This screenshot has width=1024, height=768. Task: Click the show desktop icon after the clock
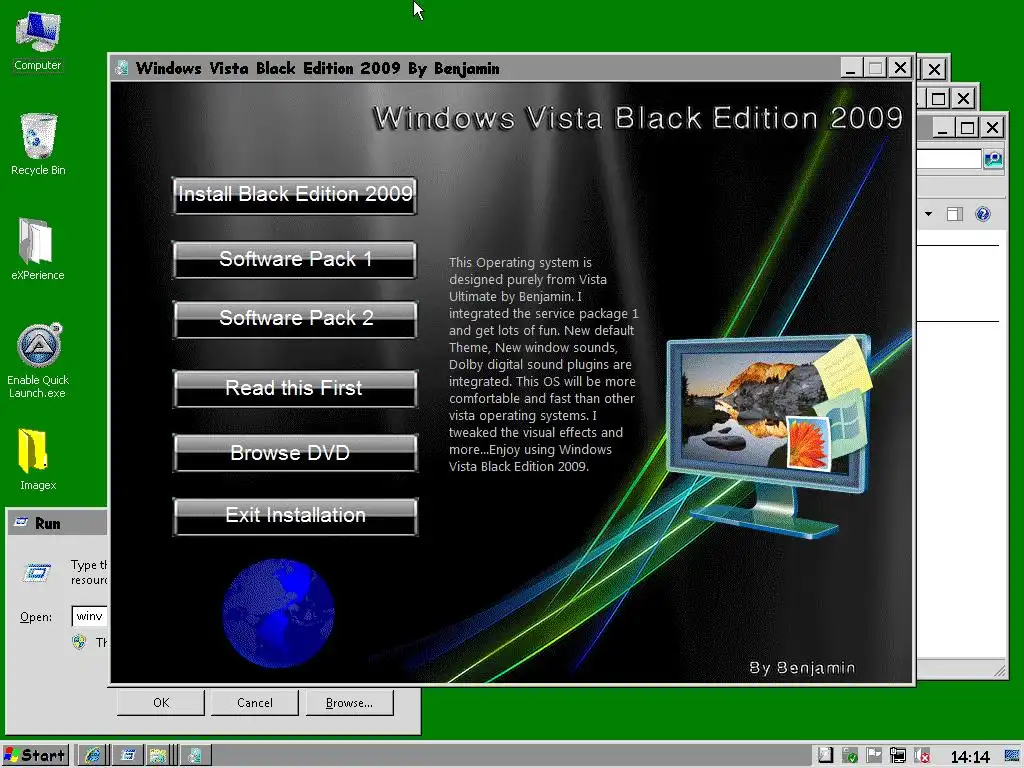[x=1012, y=756]
